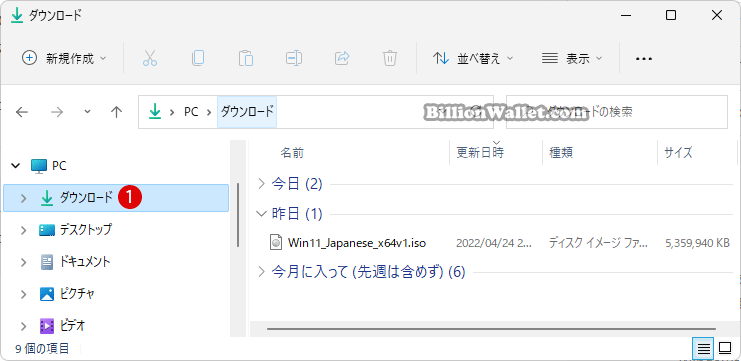The height and width of the screenshot is (361, 741).
Task: Open the three-dots more options menu
Action: [x=644, y=59]
